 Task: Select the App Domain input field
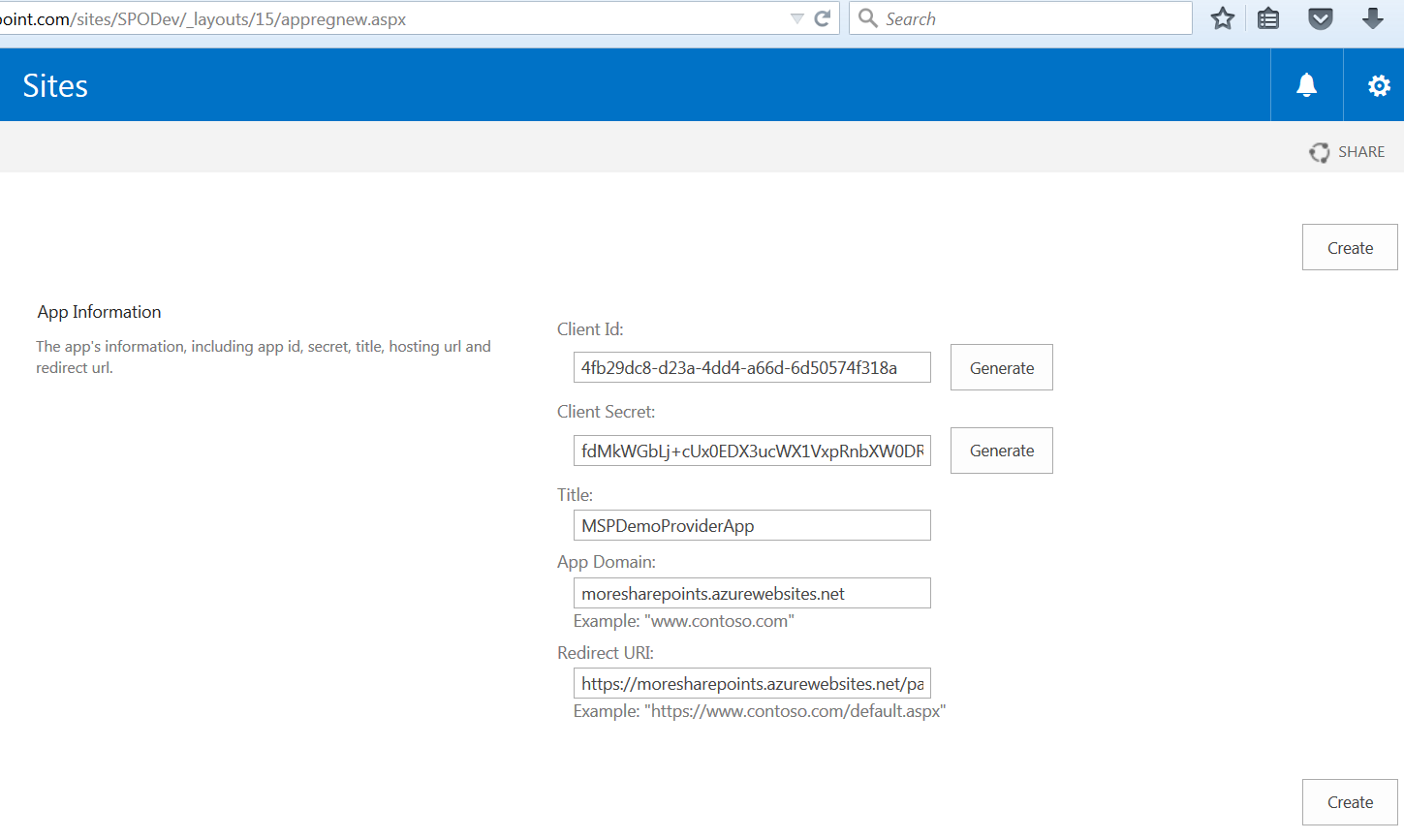[x=752, y=592]
